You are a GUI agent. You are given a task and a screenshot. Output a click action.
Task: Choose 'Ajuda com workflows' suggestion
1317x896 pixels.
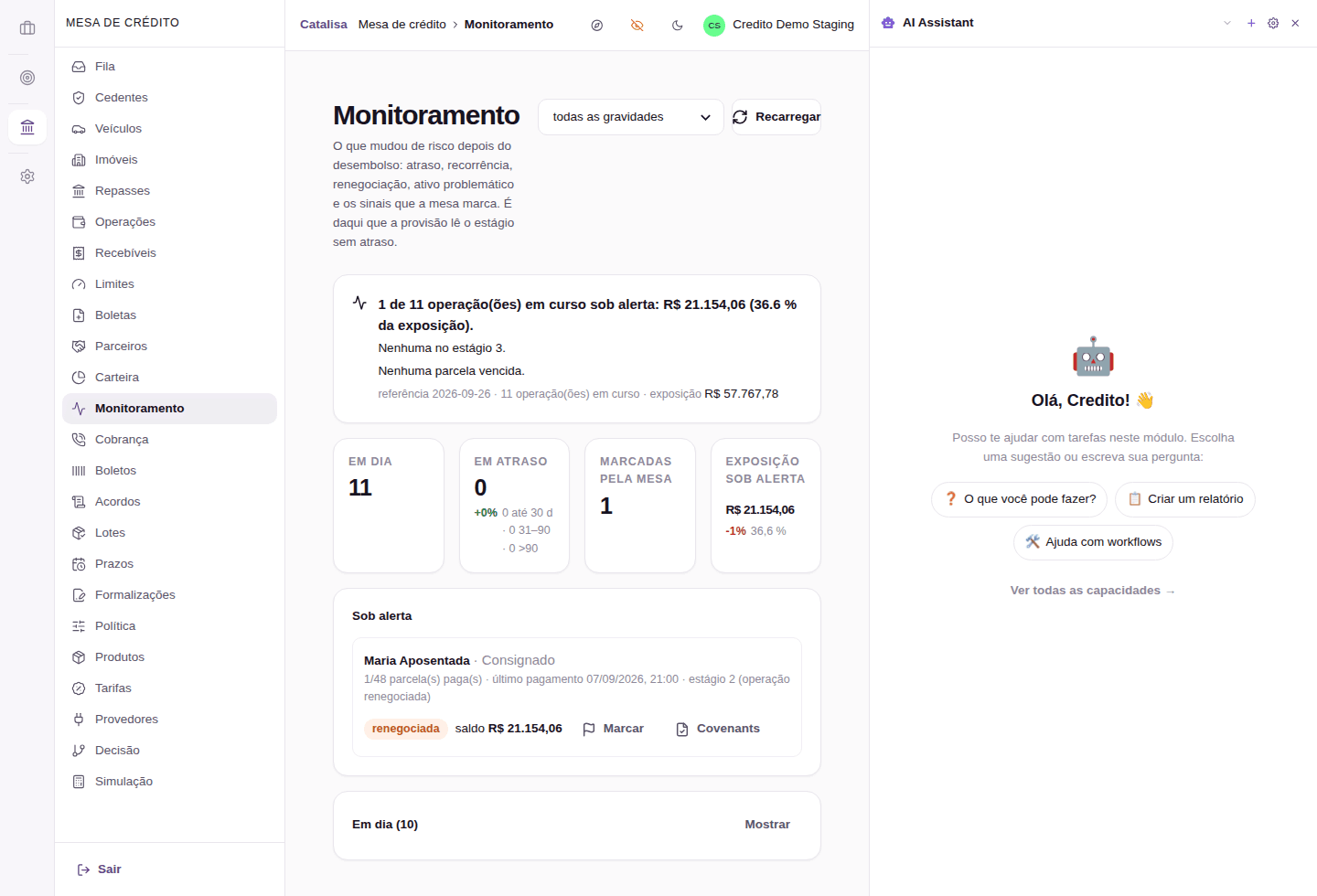coord(1093,542)
